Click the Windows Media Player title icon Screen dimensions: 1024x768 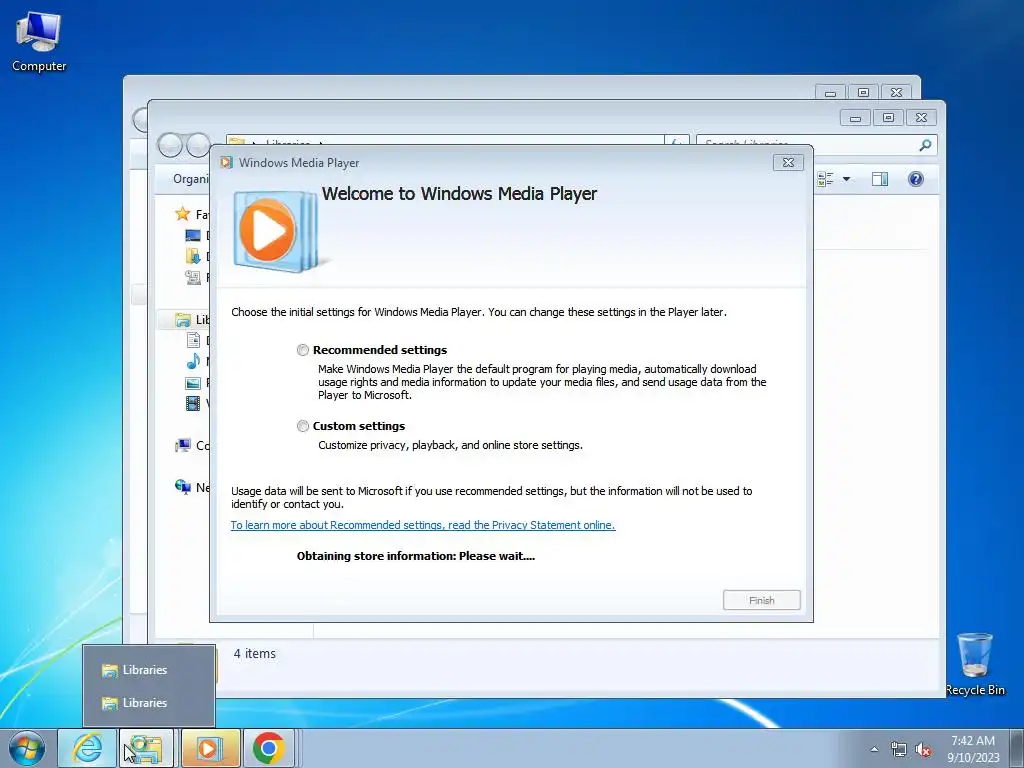click(x=226, y=163)
